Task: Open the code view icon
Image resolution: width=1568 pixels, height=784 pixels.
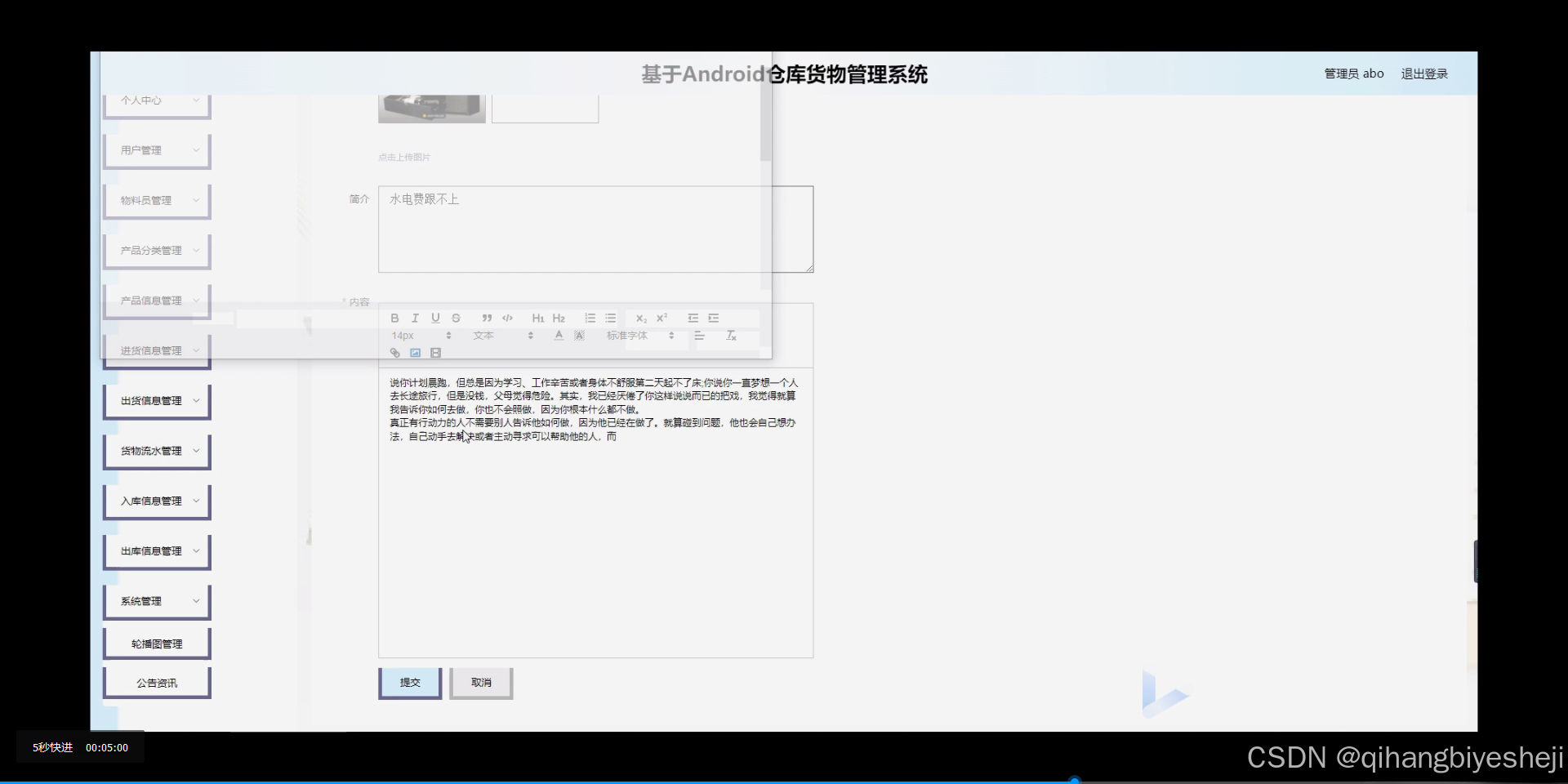Action: [508, 318]
